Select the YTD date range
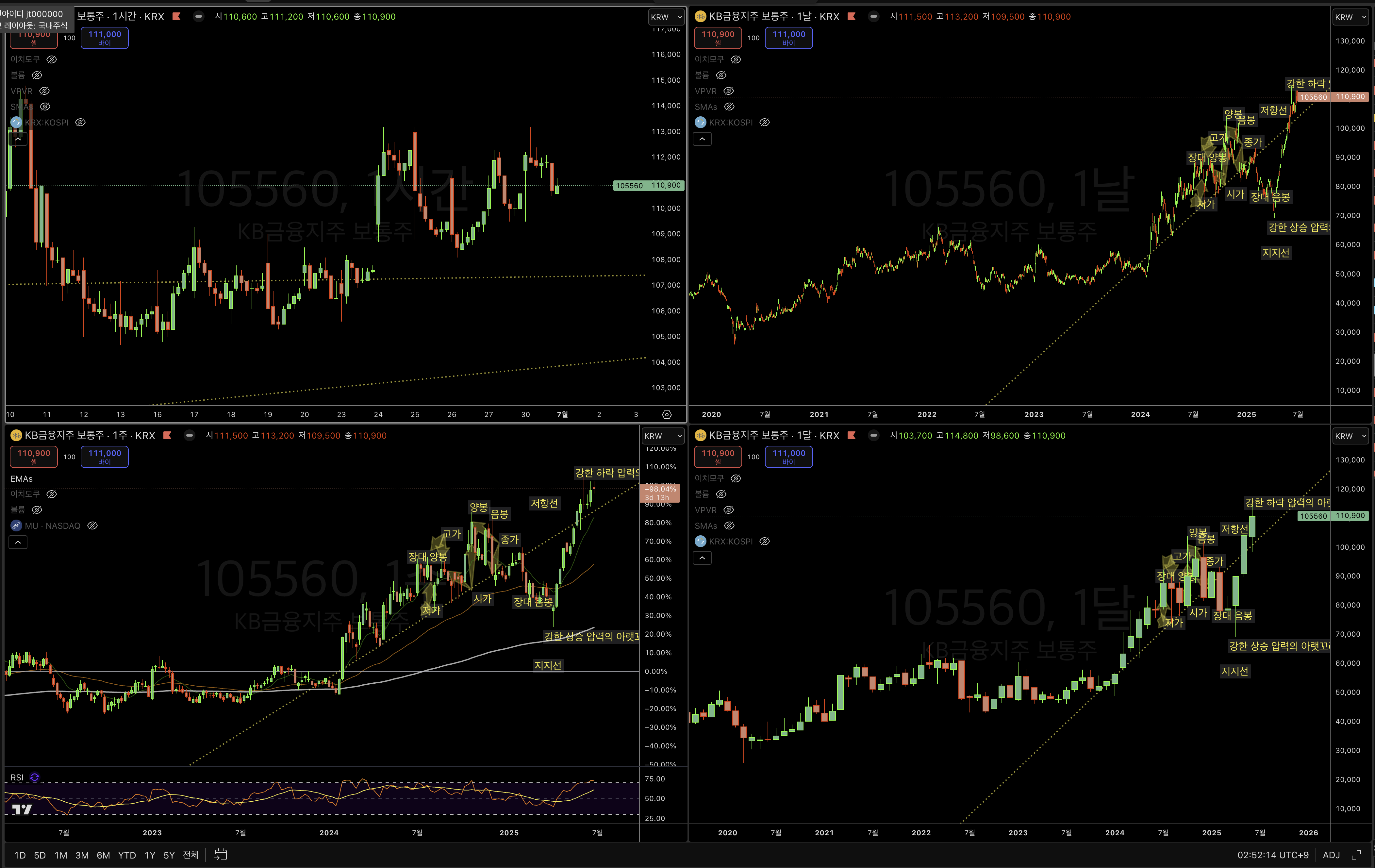1375x868 pixels. tap(127, 855)
